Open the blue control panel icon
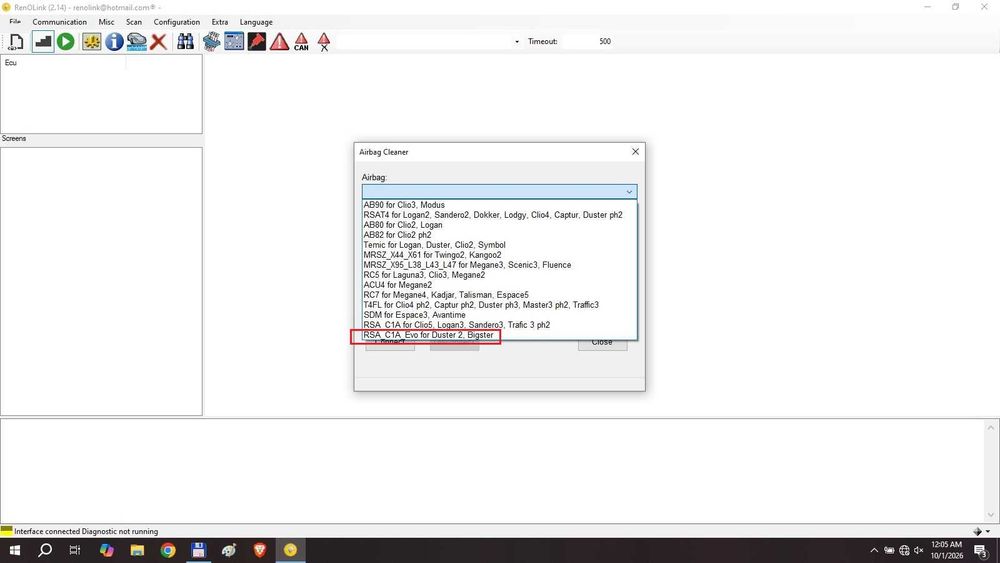This screenshot has height=563, width=1000. click(x=234, y=42)
